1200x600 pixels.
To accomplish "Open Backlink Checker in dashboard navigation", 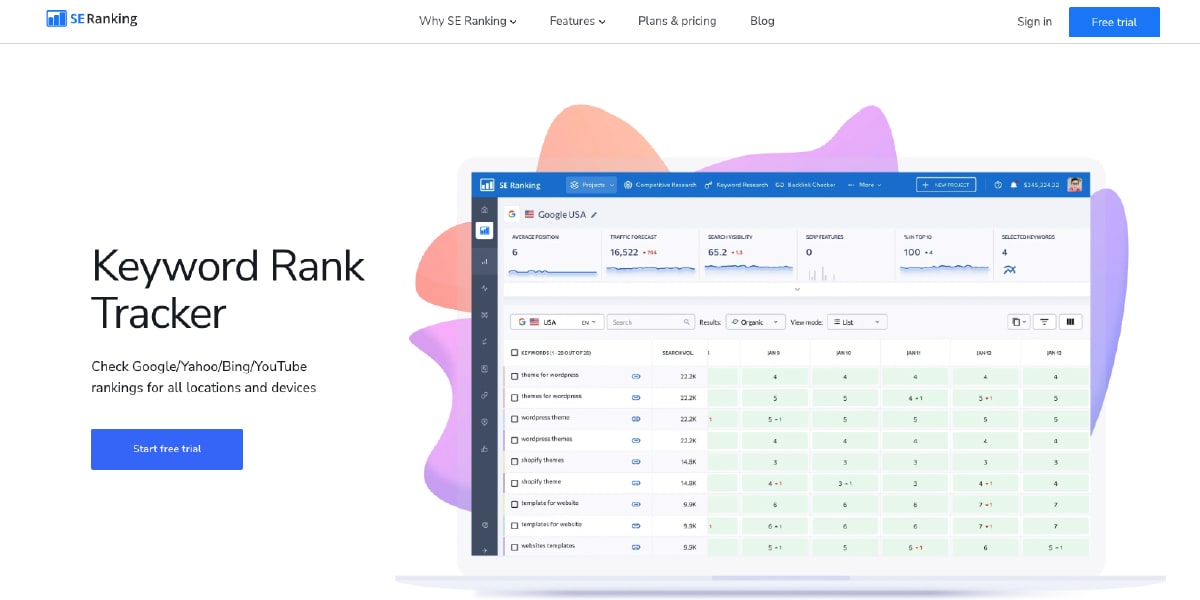I will point(805,185).
